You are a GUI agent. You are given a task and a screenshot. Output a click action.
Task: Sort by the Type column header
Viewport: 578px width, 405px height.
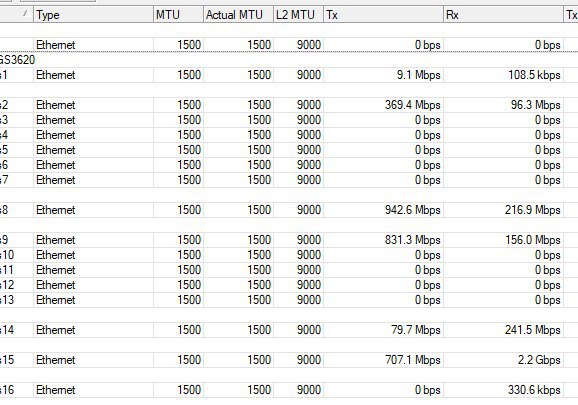pos(93,15)
